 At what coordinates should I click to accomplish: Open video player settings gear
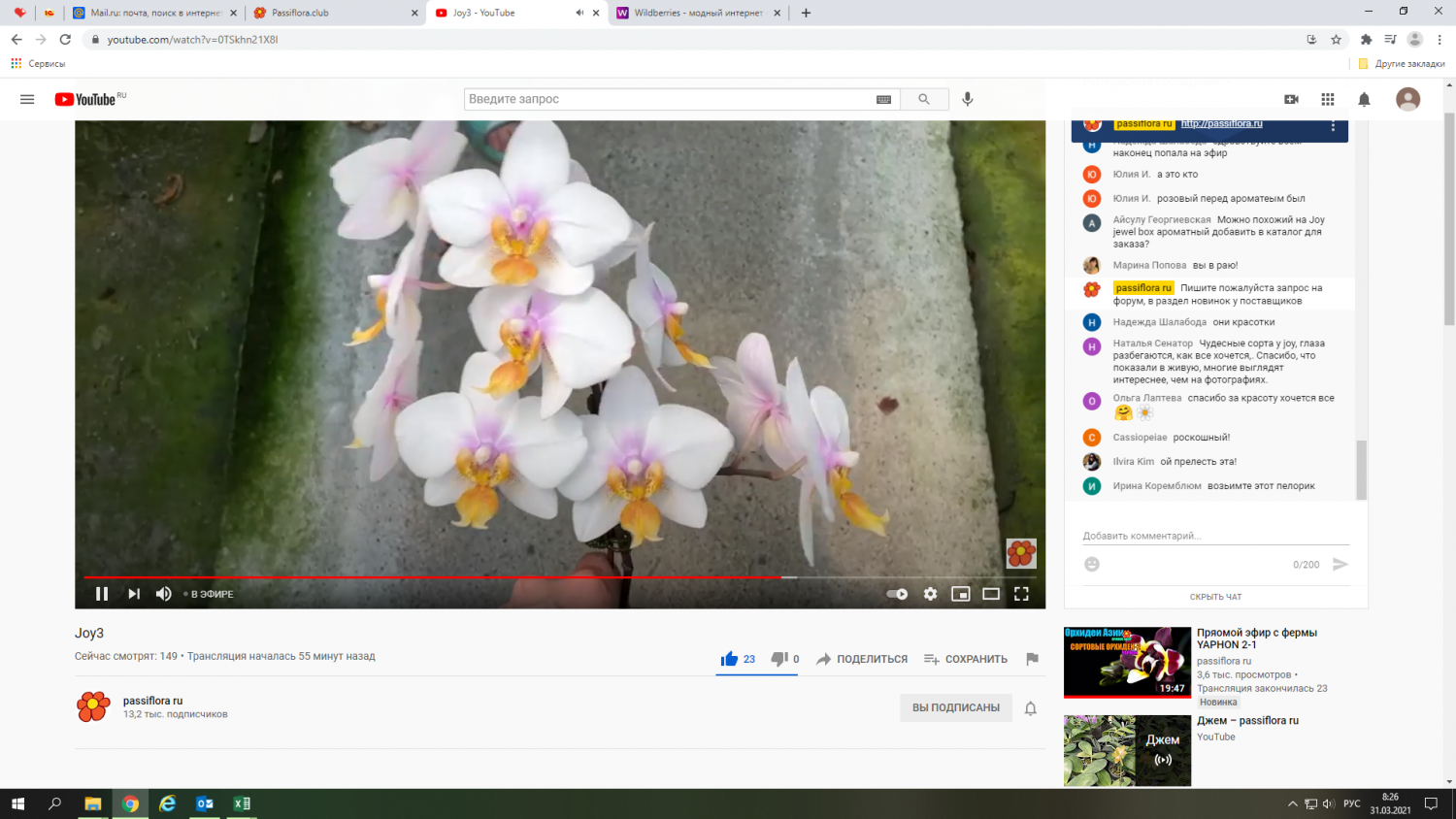coord(930,594)
